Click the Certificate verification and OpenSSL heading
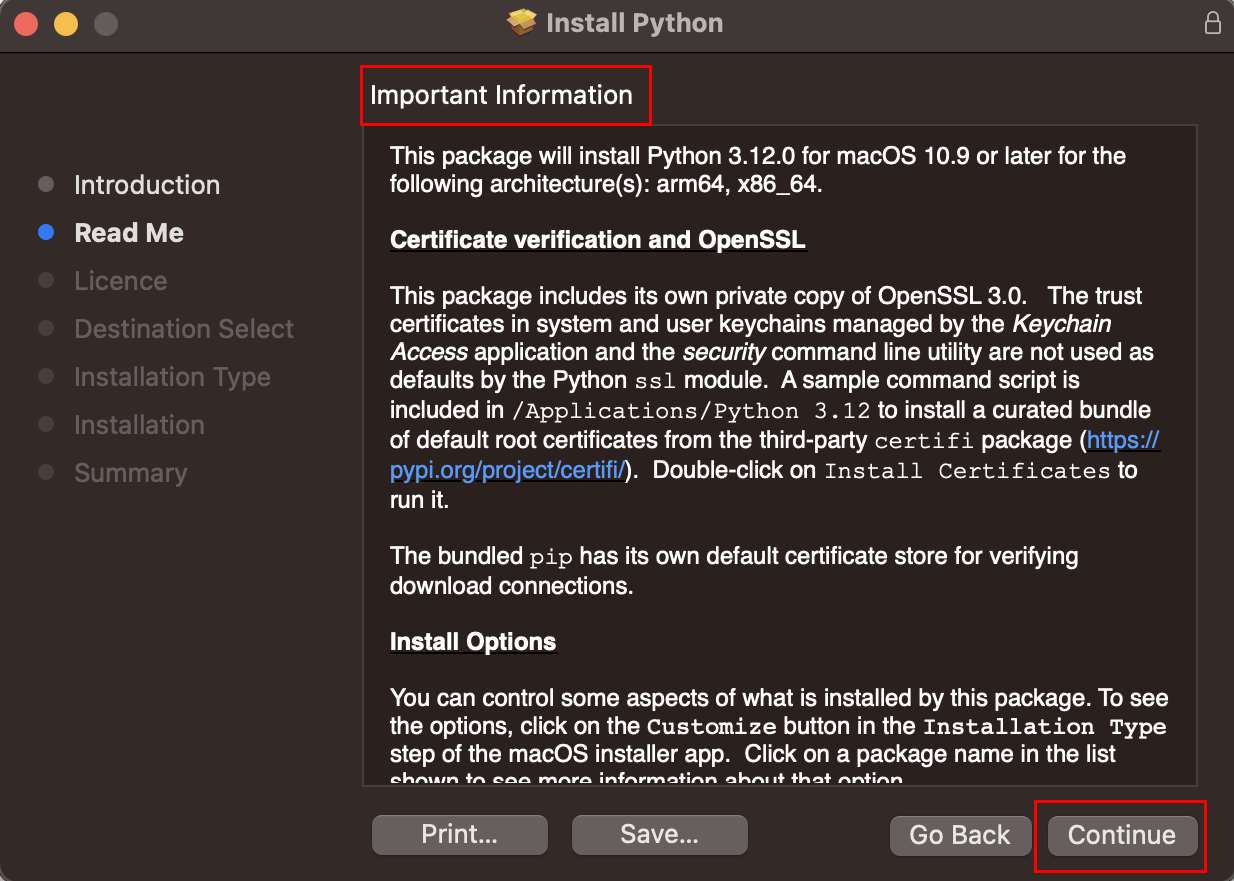 coord(597,240)
